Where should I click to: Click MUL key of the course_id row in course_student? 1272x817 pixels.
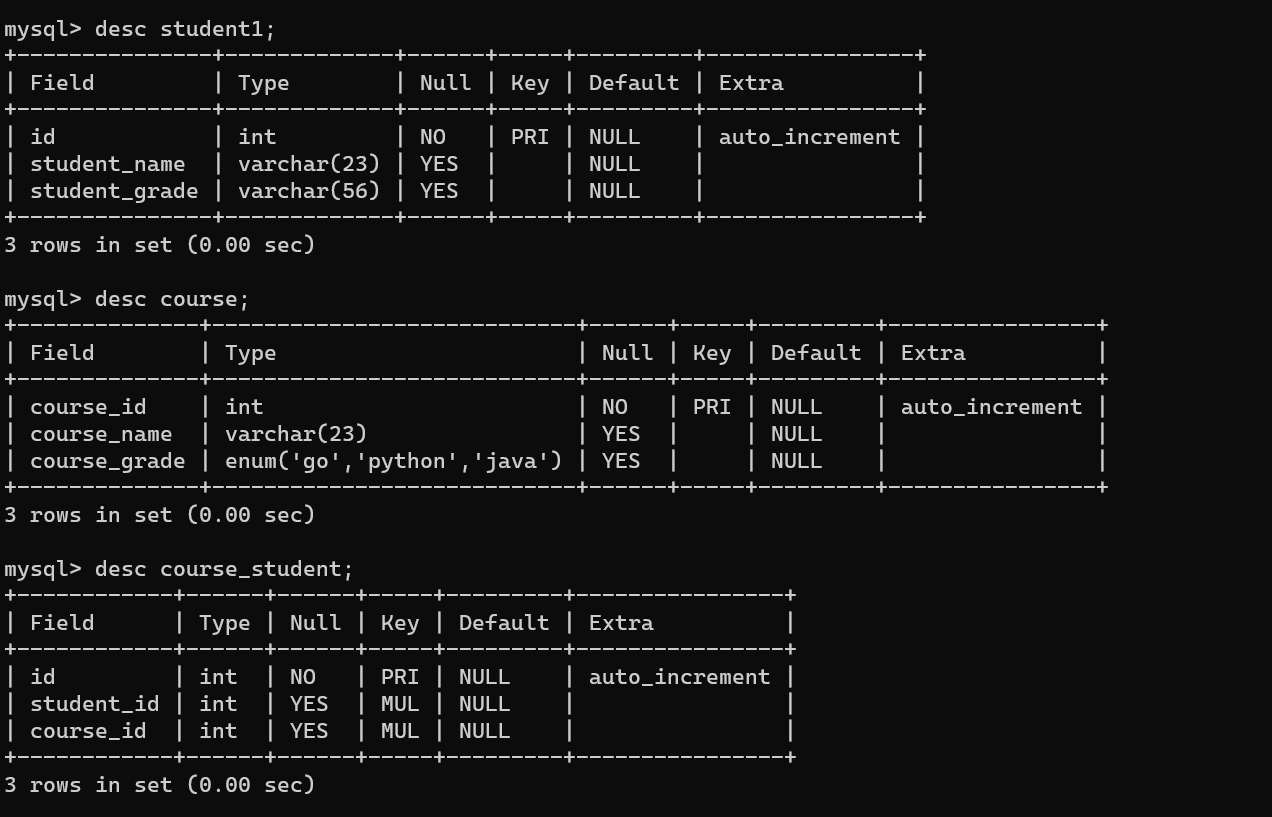coord(400,731)
